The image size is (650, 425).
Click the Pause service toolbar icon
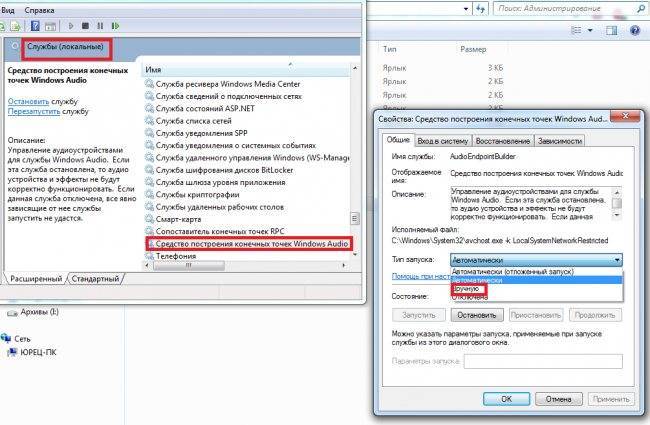point(100,26)
